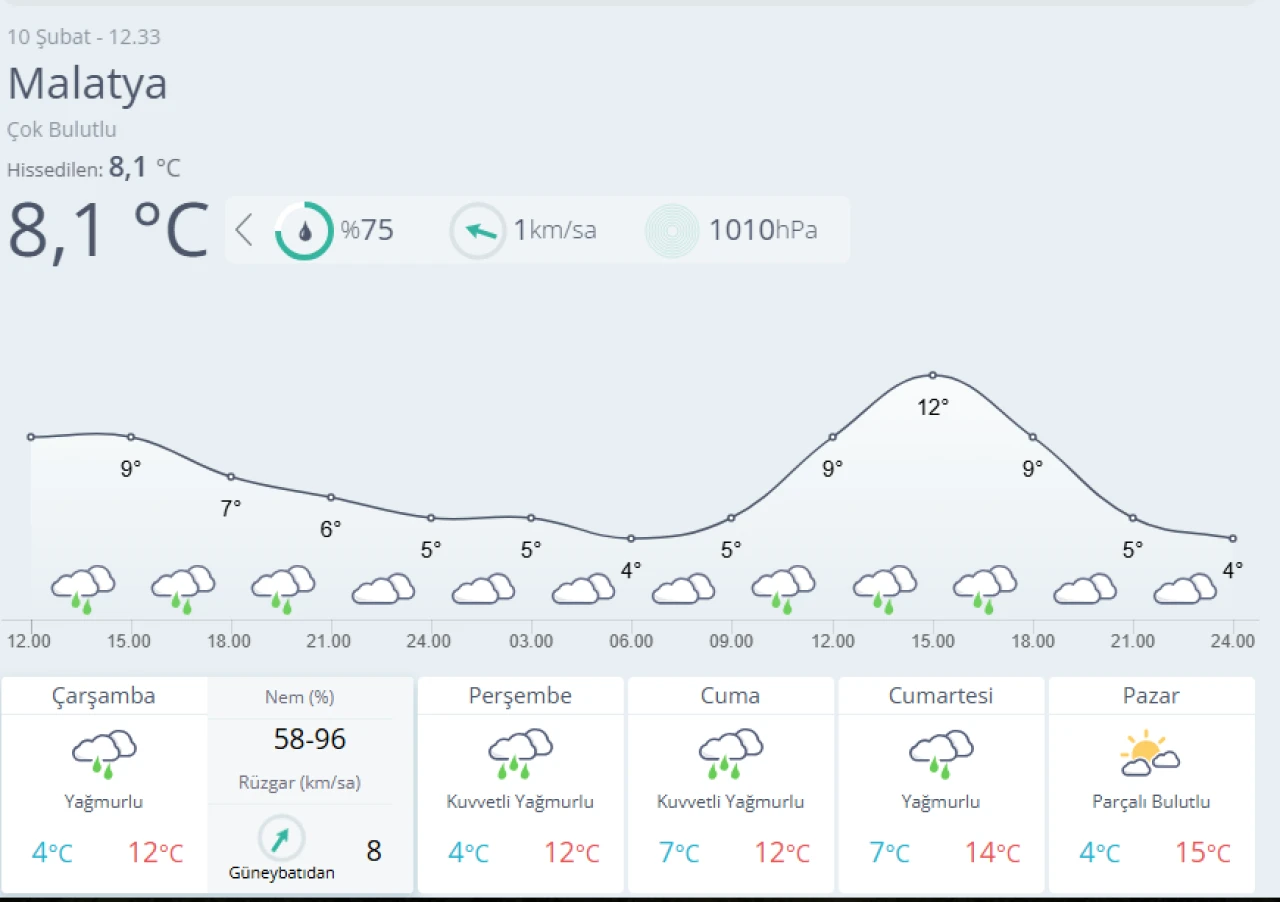1280x902 pixels.
Task: Click the humidity droplet gauge icon
Action: tap(304, 231)
